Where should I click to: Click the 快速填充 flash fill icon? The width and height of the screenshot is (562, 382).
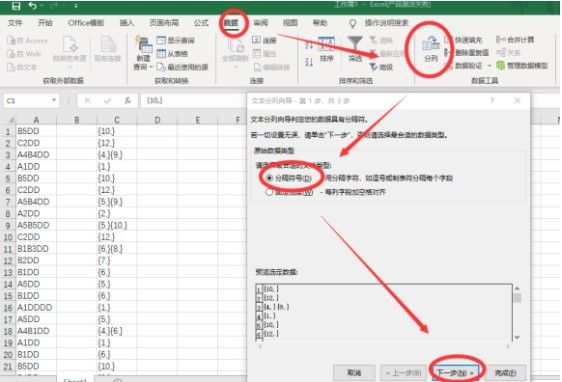coord(449,39)
